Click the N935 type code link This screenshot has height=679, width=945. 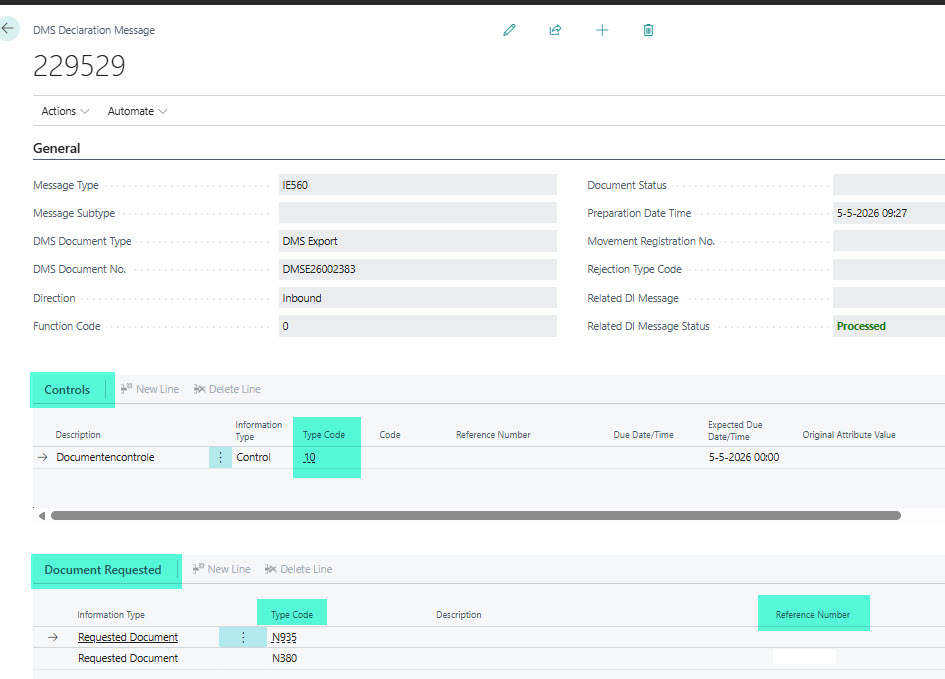pyautogui.click(x=284, y=637)
